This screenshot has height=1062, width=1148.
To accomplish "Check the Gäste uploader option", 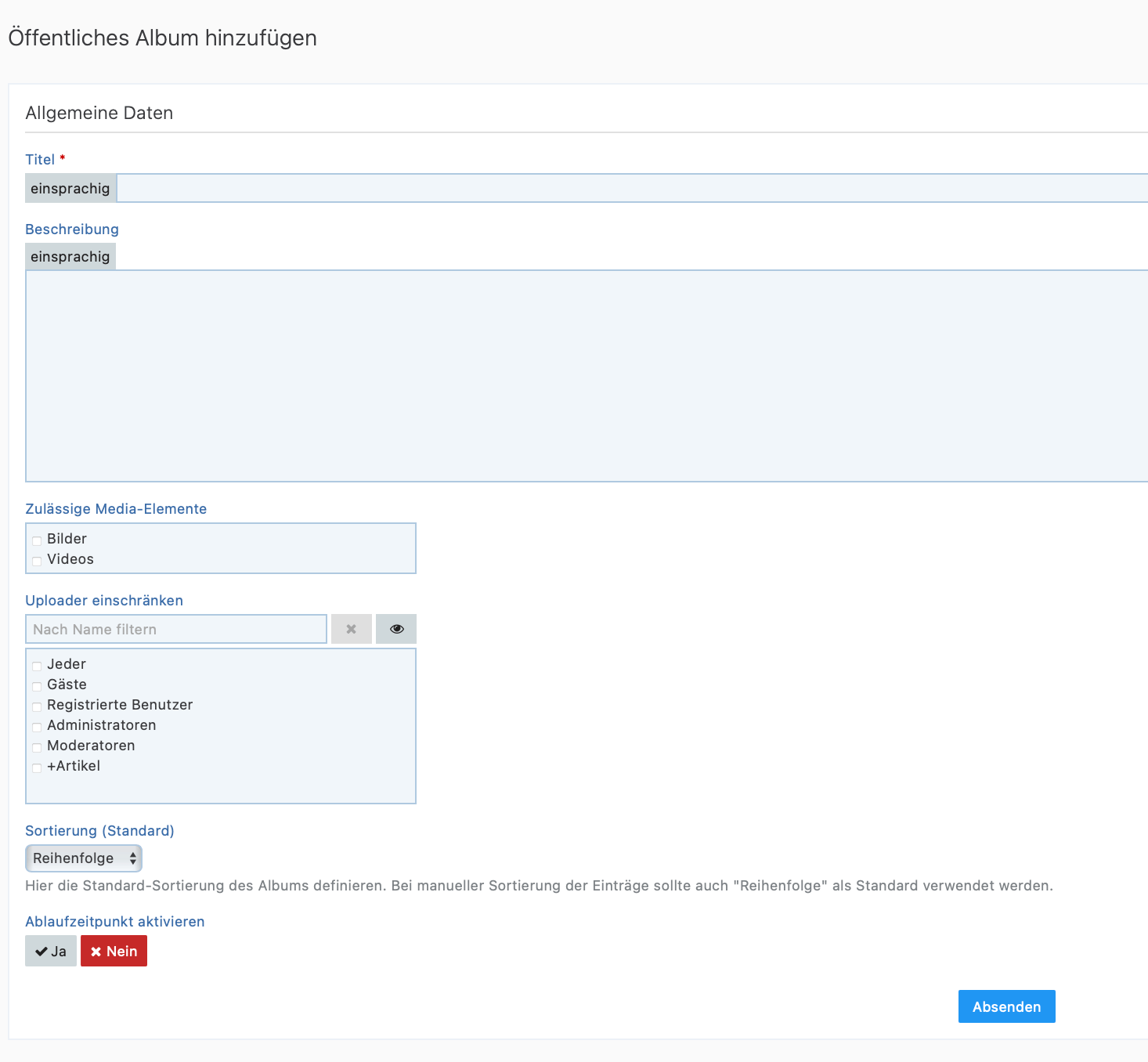I will [x=37, y=686].
